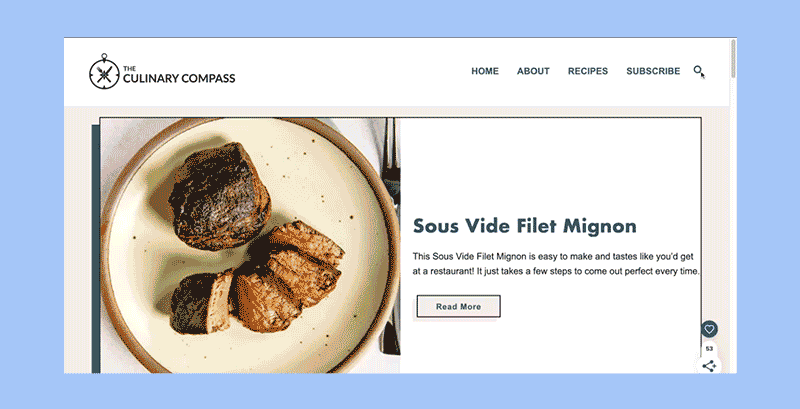Click the compass fork-and-knife logo icon
800x409 pixels.
coord(104,73)
